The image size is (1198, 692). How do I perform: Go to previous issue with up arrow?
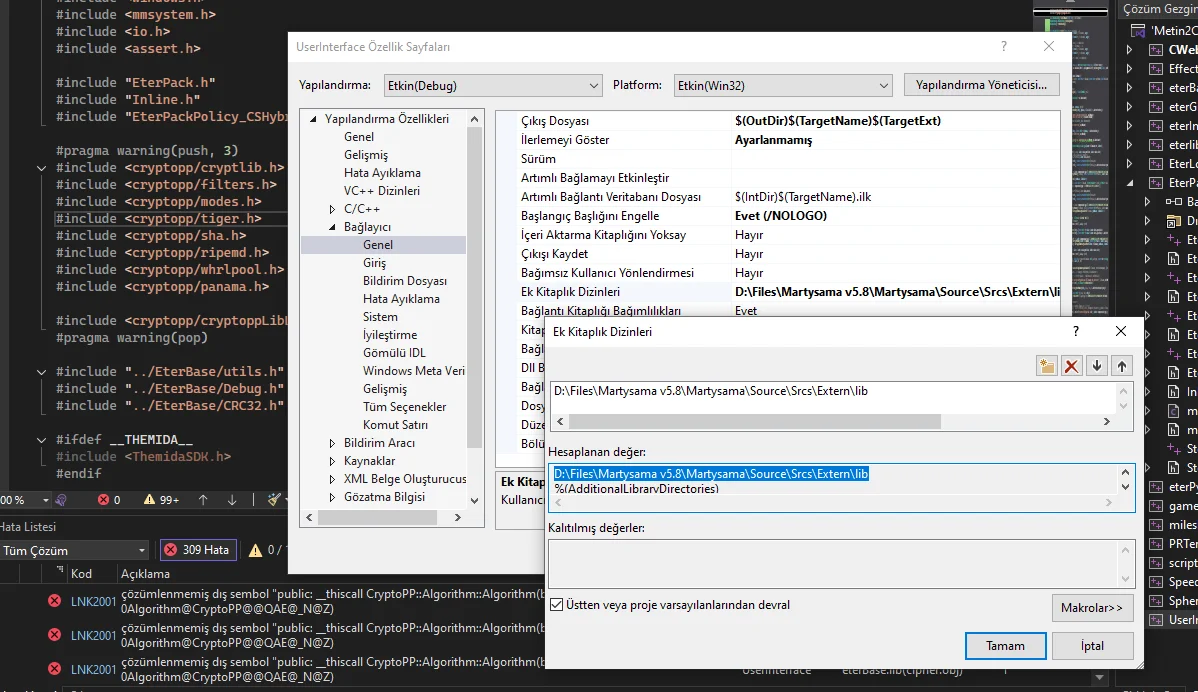(203, 499)
